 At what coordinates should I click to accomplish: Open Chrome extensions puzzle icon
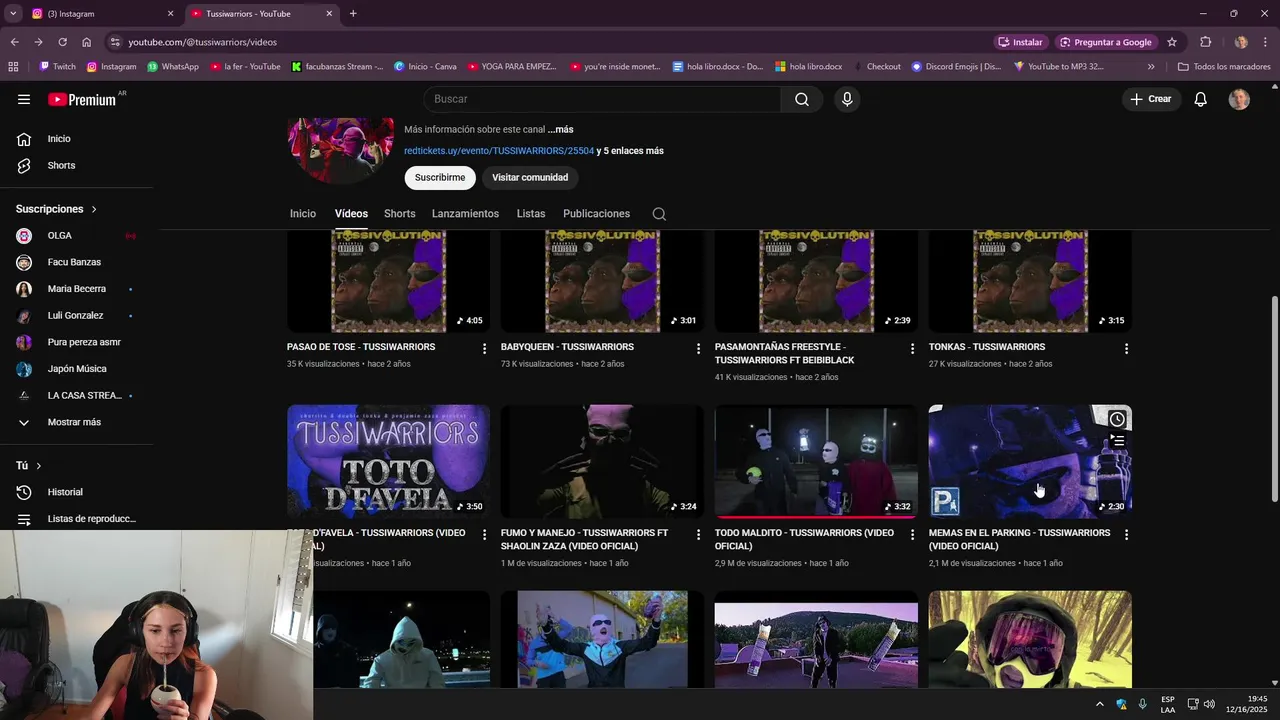coord(1205,42)
